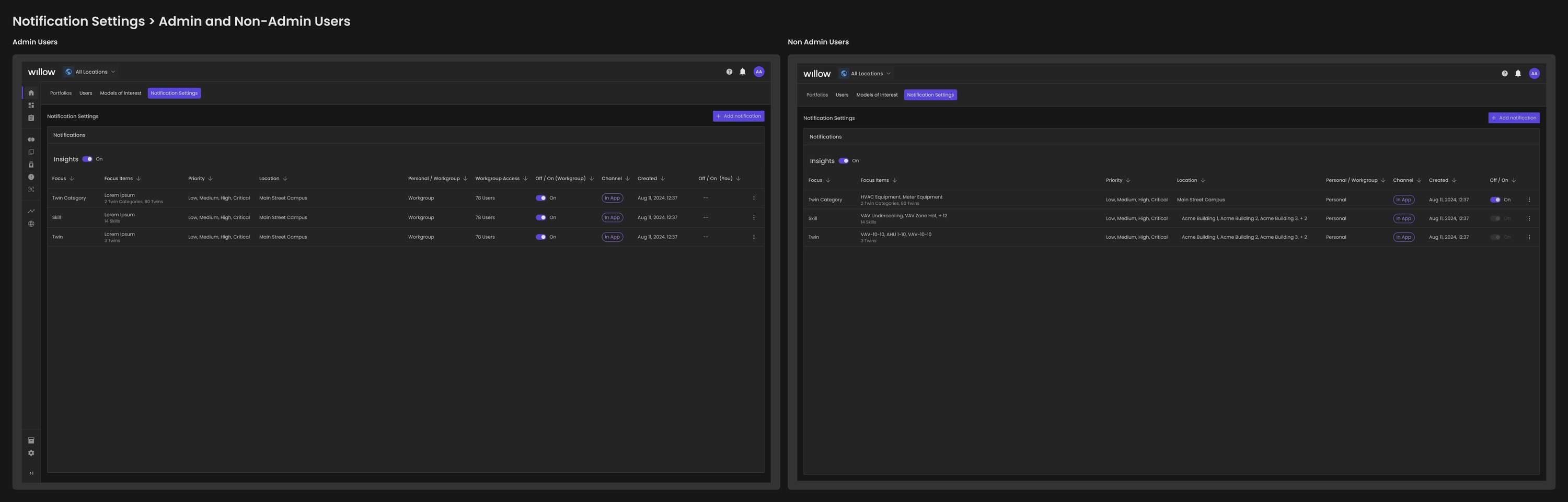Open All Locations dropdown in Admin window

90,72
